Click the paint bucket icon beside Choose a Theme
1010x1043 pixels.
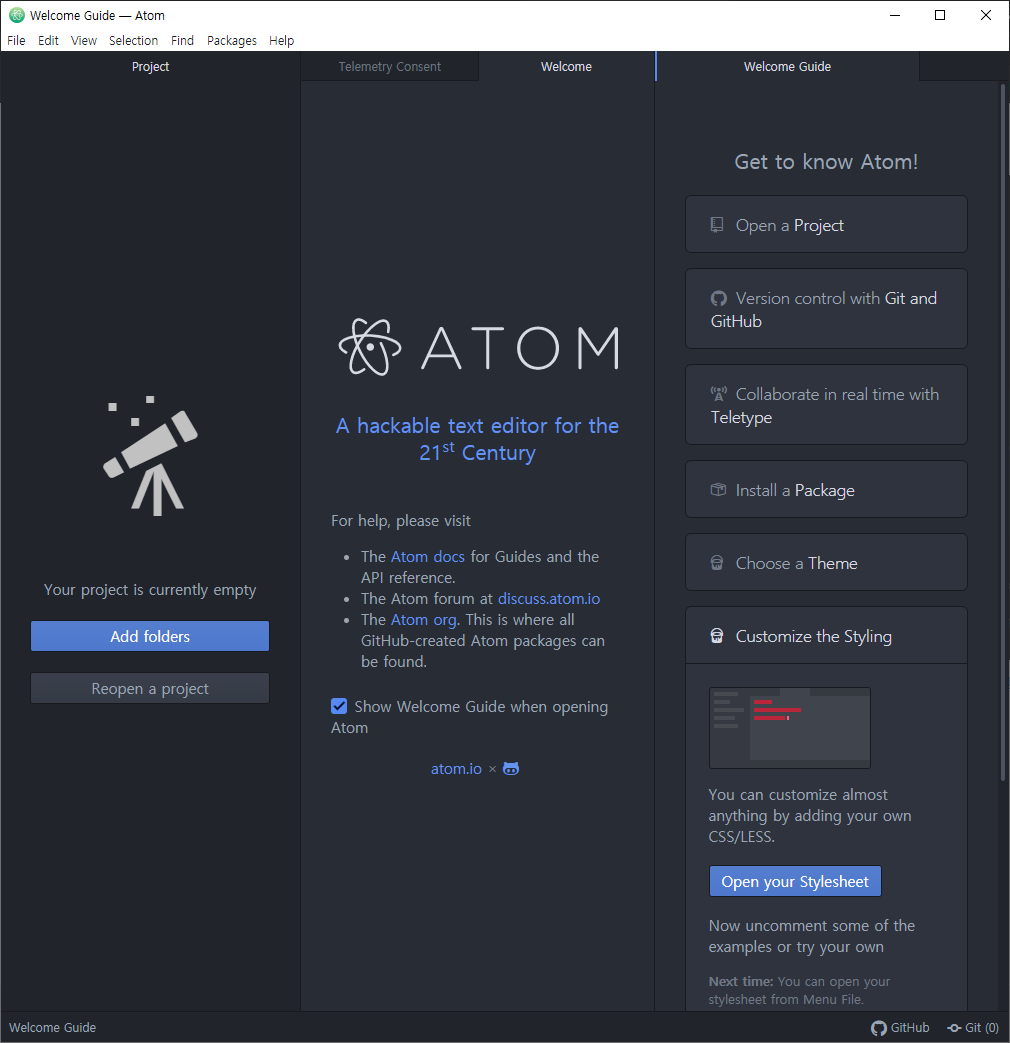pyautogui.click(x=717, y=563)
